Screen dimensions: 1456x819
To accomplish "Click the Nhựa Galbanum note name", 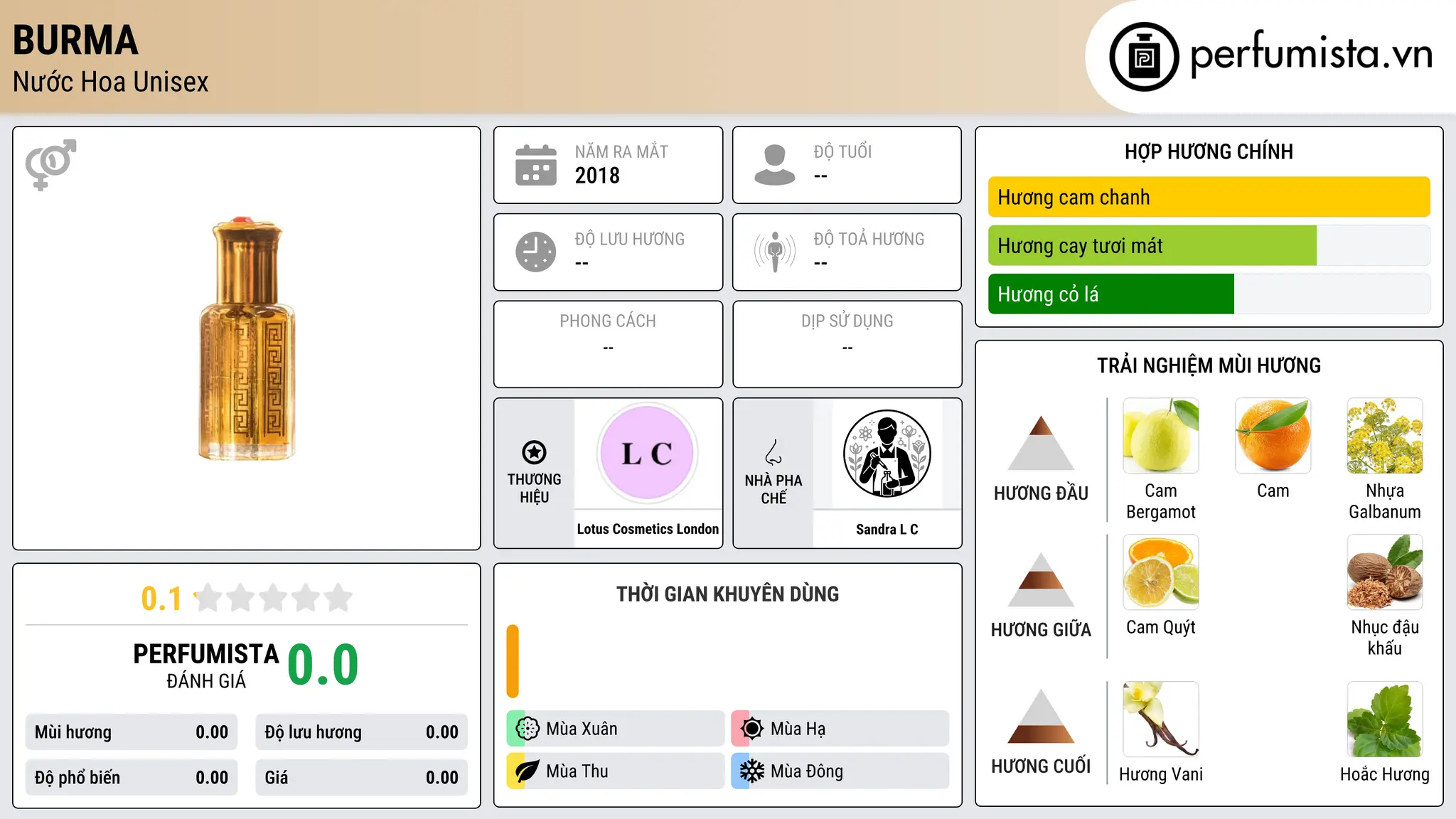I will [1385, 501].
